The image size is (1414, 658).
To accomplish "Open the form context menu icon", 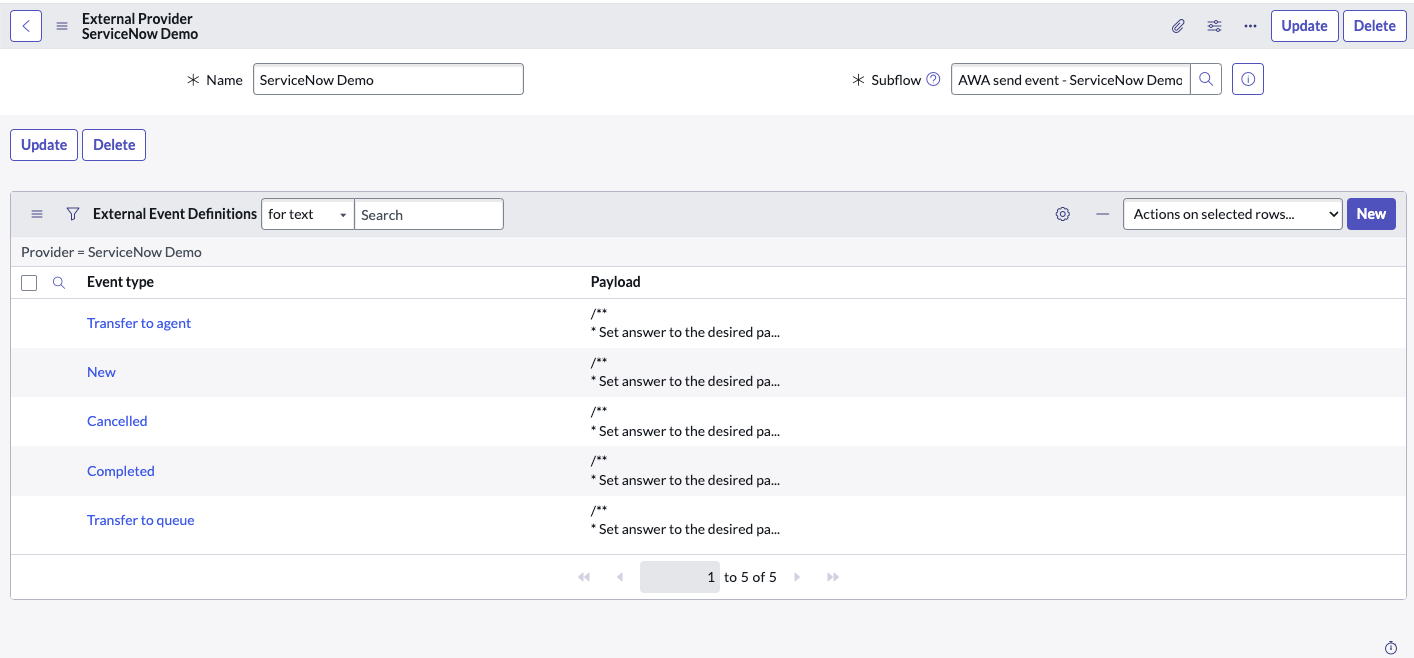I will pos(62,26).
